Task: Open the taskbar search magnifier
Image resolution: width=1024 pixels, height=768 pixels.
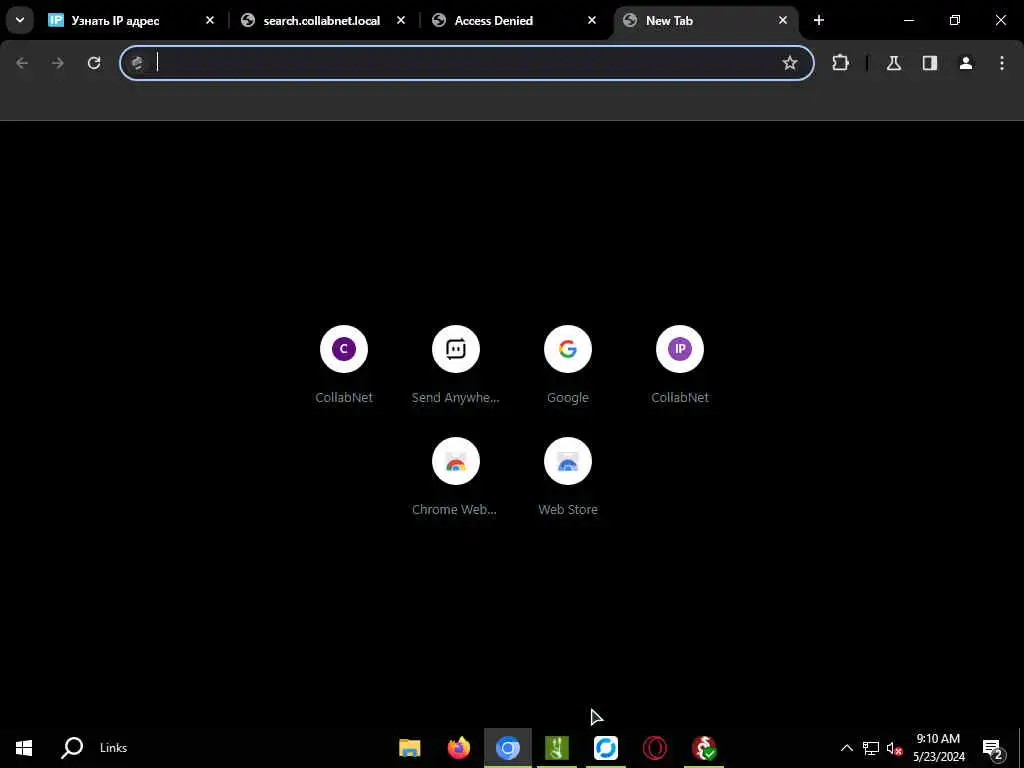Action: 72,748
